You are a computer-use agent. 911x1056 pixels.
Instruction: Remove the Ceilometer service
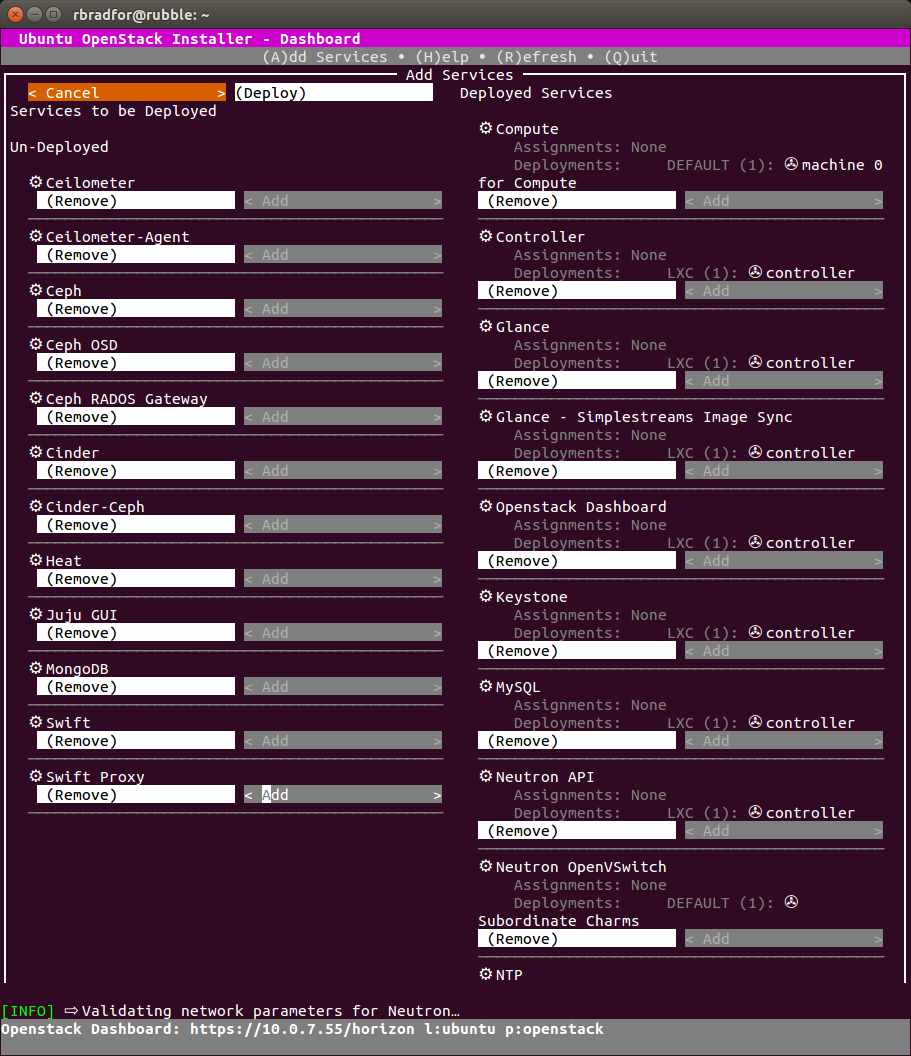(x=136, y=201)
